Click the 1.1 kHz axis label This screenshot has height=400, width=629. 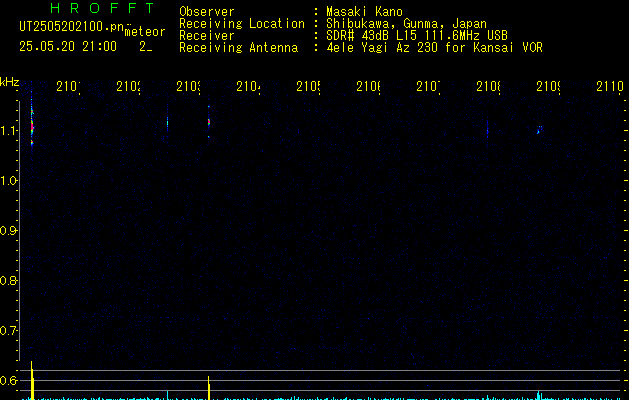[x=8, y=130]
